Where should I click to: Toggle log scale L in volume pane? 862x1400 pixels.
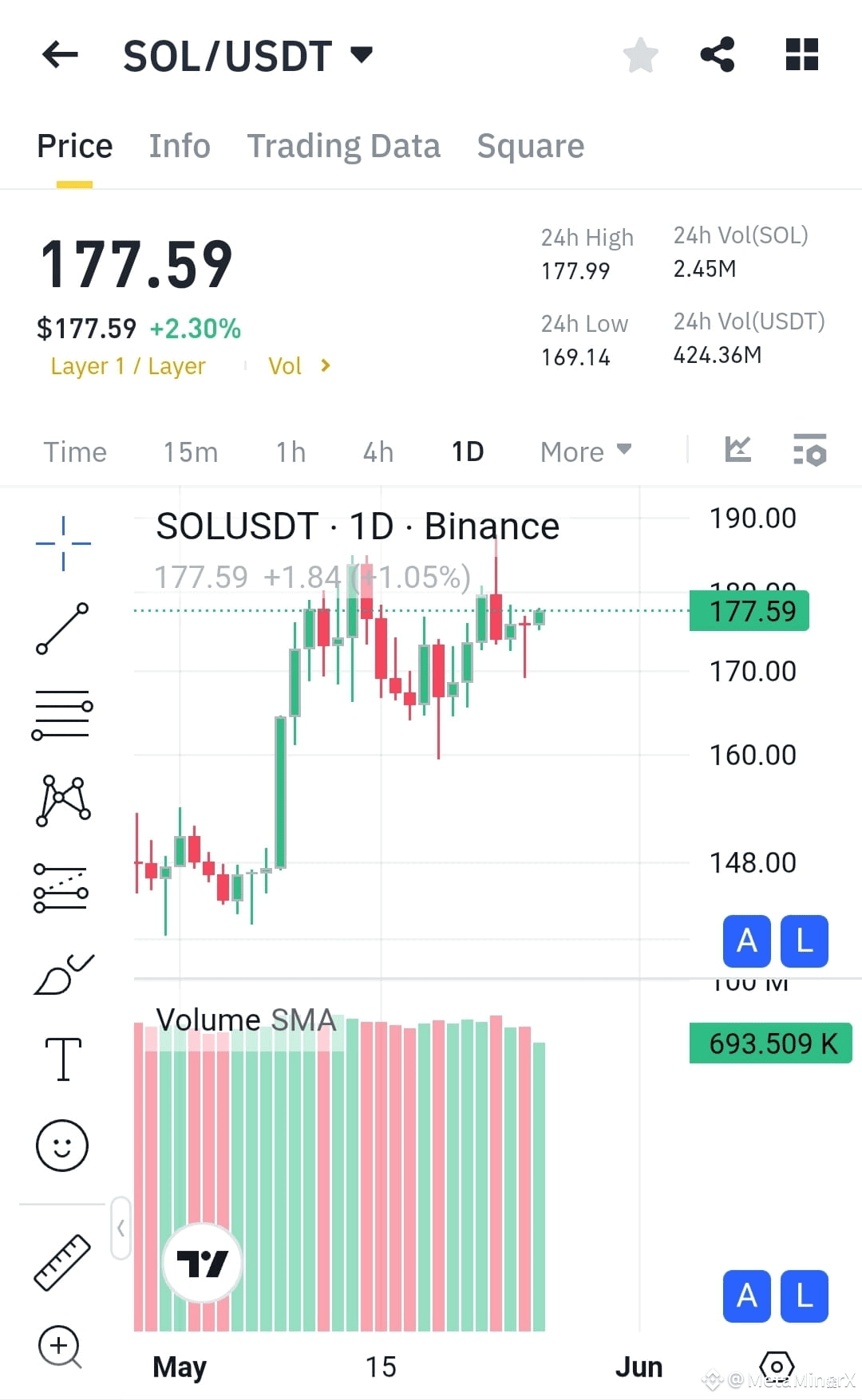click(x=805, y=1296)
